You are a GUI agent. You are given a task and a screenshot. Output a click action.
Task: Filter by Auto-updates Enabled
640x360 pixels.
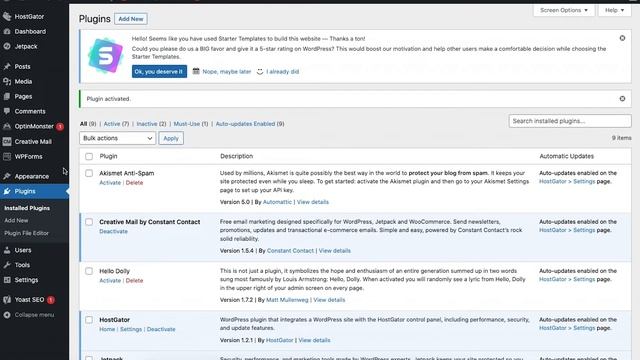pyautogui.click(x=250, y=124)
